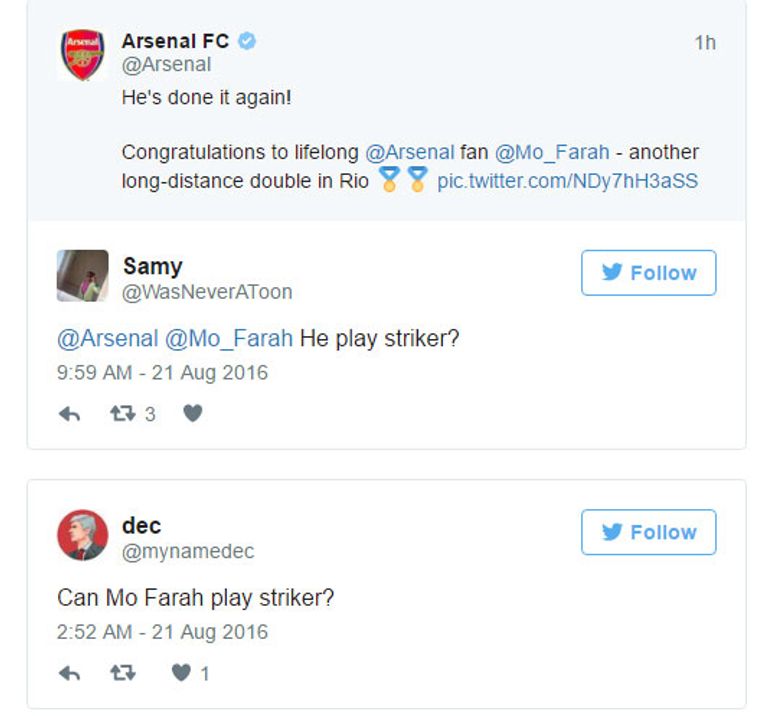Like dec's tweet with heart icon
Screen dimensions: 768x716
(181, 673)
